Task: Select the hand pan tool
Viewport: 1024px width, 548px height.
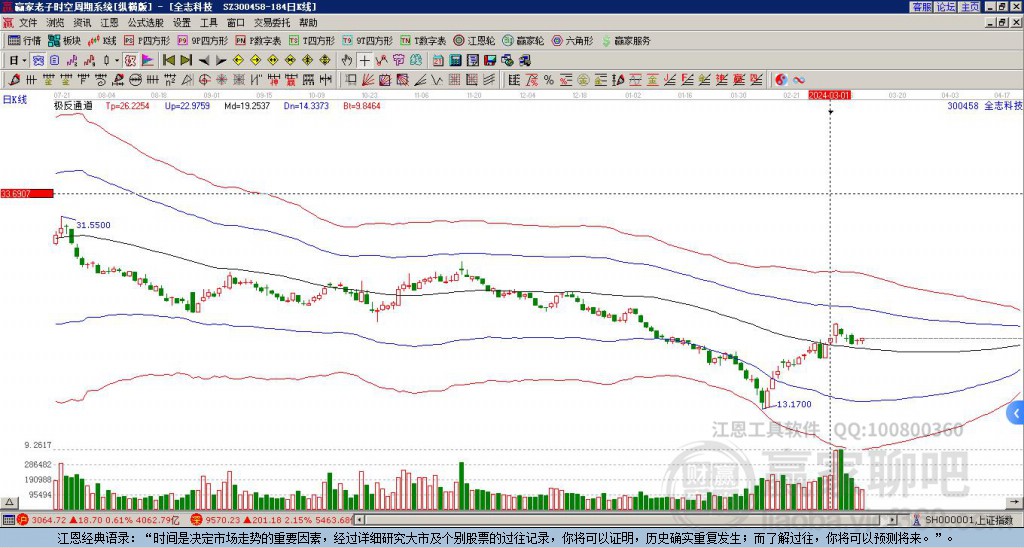Action: pos(347,61)
